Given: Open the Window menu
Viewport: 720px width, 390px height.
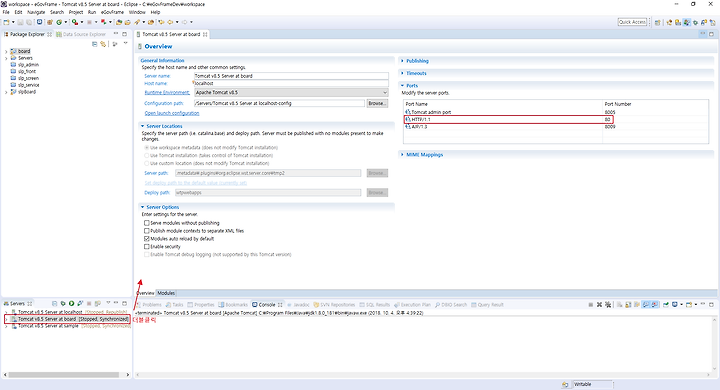Looking at the screenshot, I should (137, 12).
